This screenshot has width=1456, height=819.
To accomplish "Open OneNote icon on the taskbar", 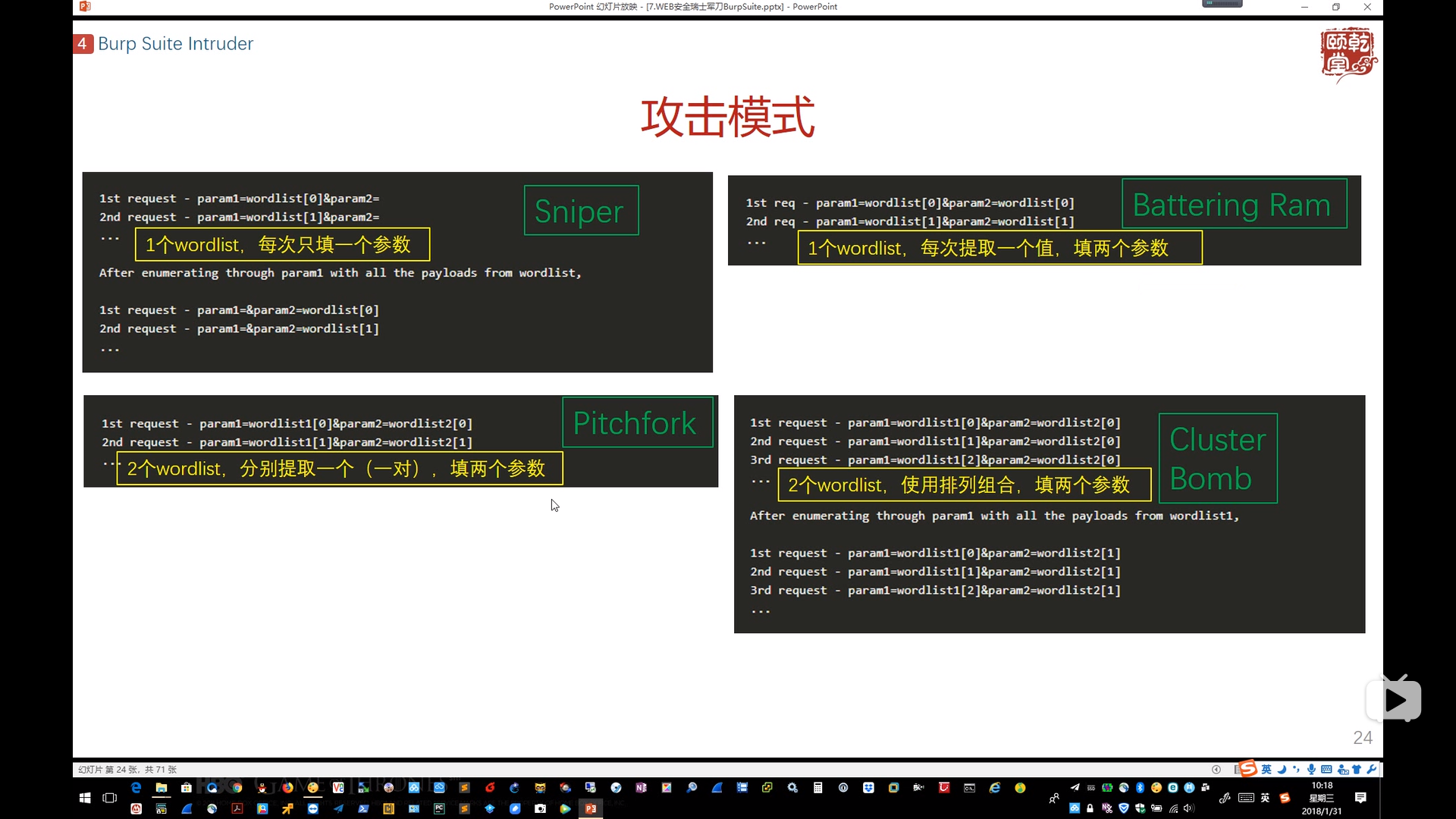I will 641,788.
